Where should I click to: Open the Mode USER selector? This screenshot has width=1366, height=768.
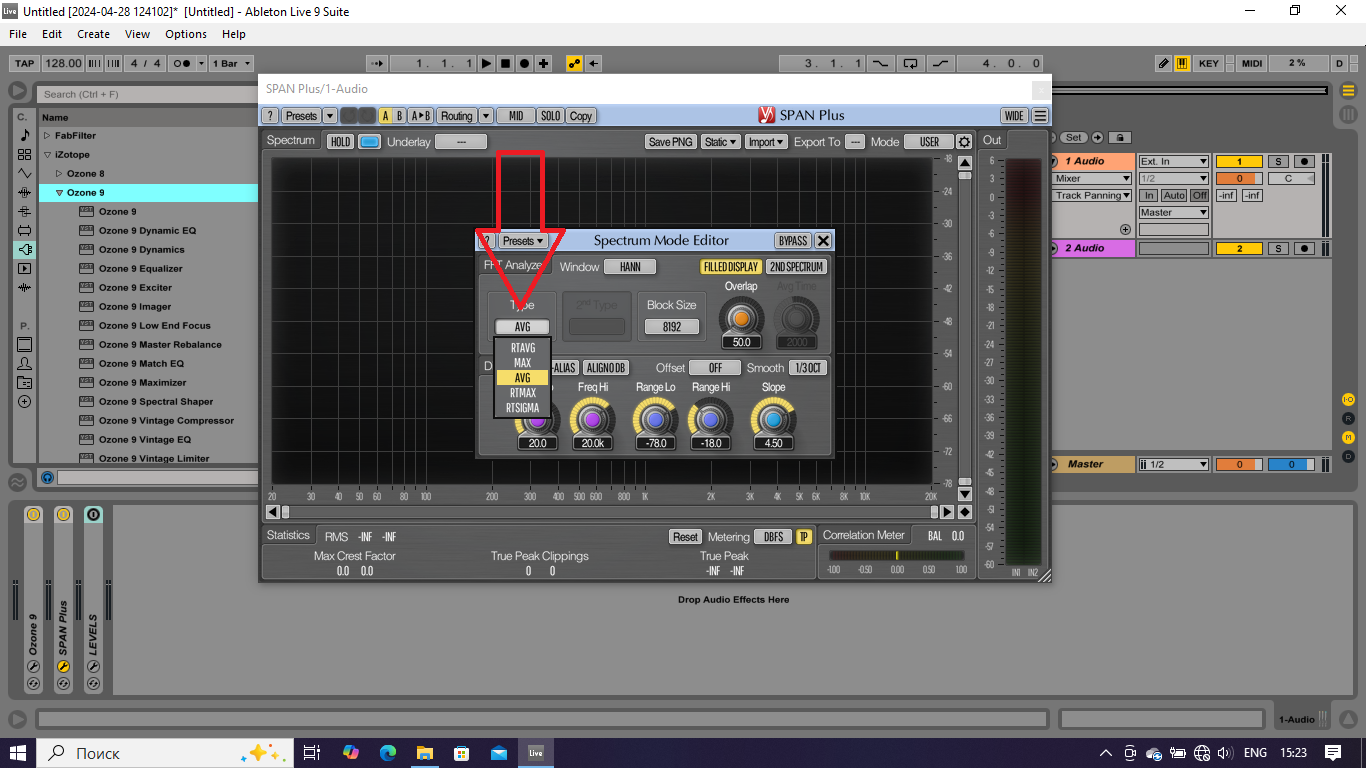(x=929, y=142)
